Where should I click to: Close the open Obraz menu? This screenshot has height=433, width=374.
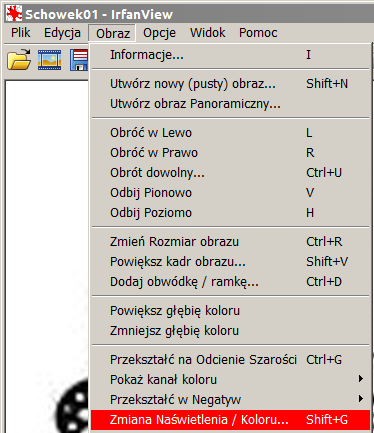coord(113,33)
